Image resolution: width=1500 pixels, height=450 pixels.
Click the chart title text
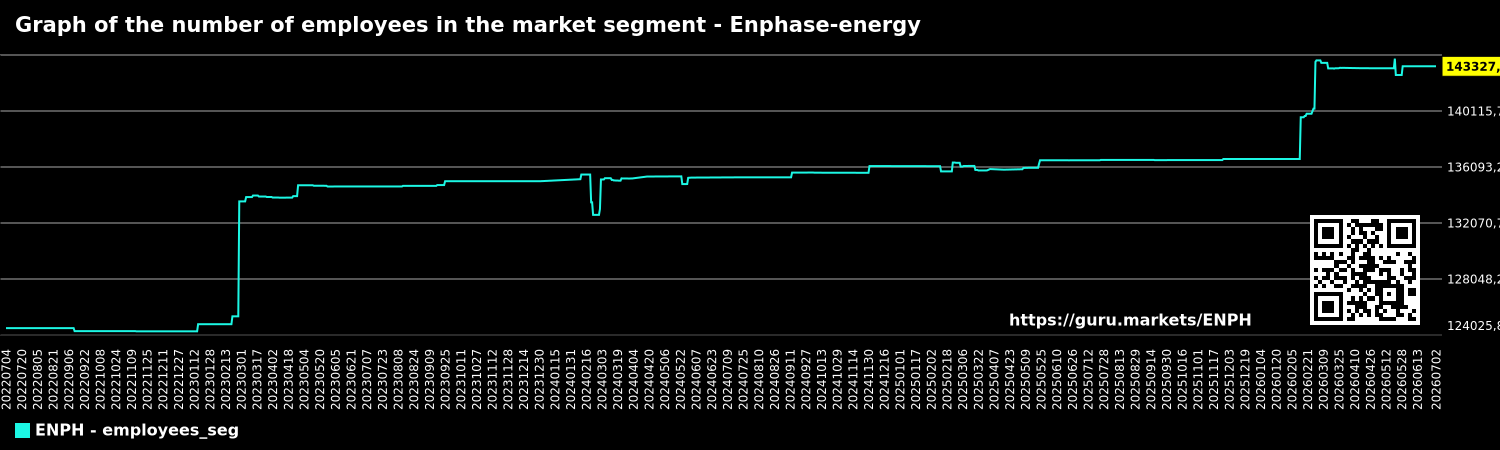point(468,26)
